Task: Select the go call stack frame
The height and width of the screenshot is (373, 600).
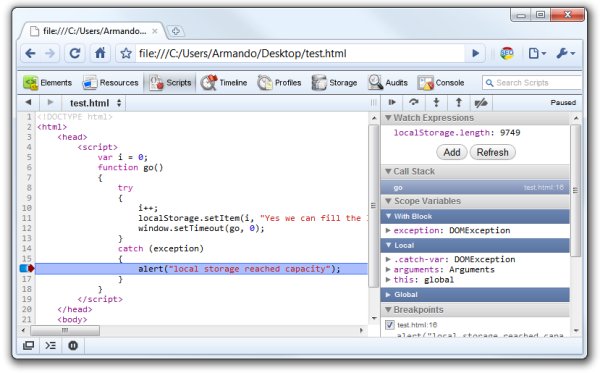Action: pos(475,187)
